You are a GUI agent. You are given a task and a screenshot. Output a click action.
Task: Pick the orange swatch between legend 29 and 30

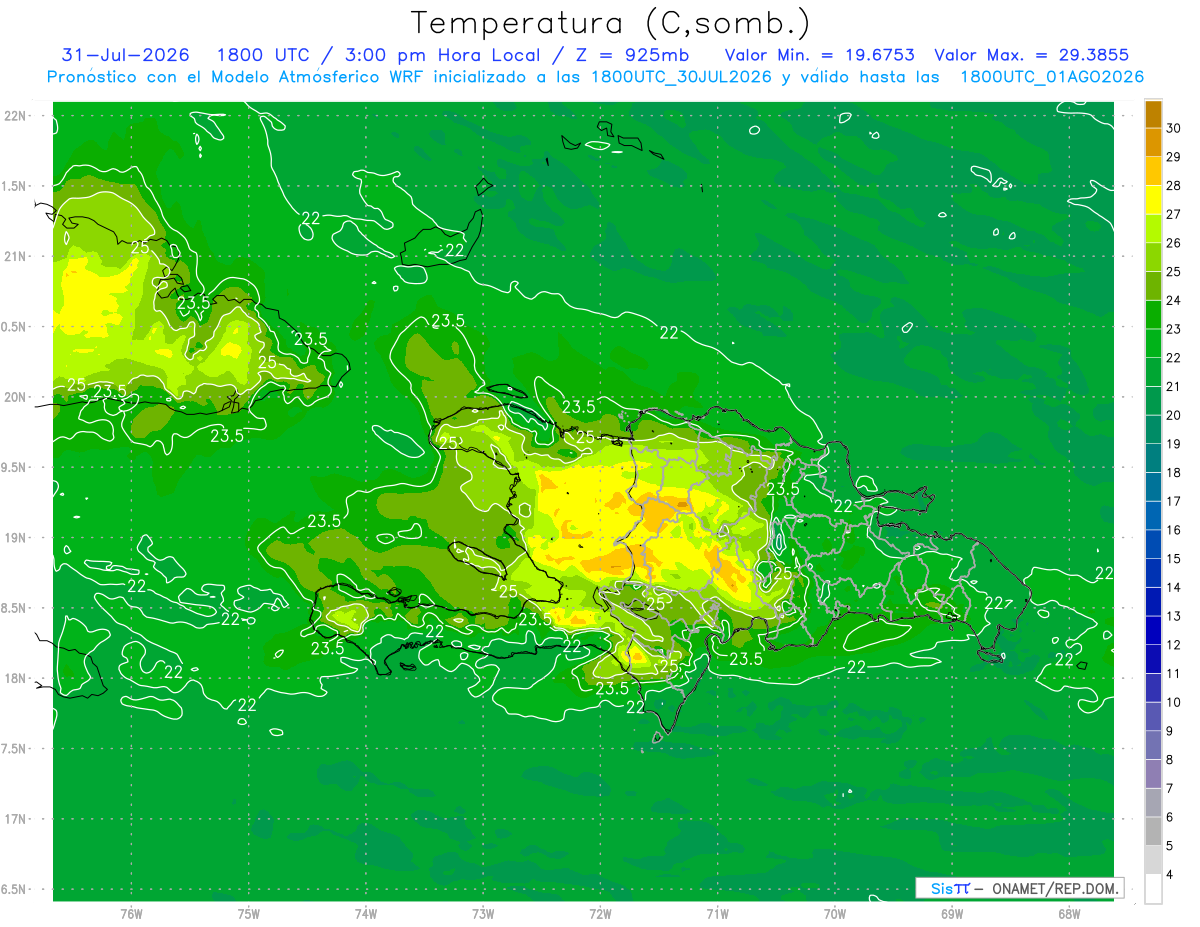pyautogui.click(x=1153, y=142)
